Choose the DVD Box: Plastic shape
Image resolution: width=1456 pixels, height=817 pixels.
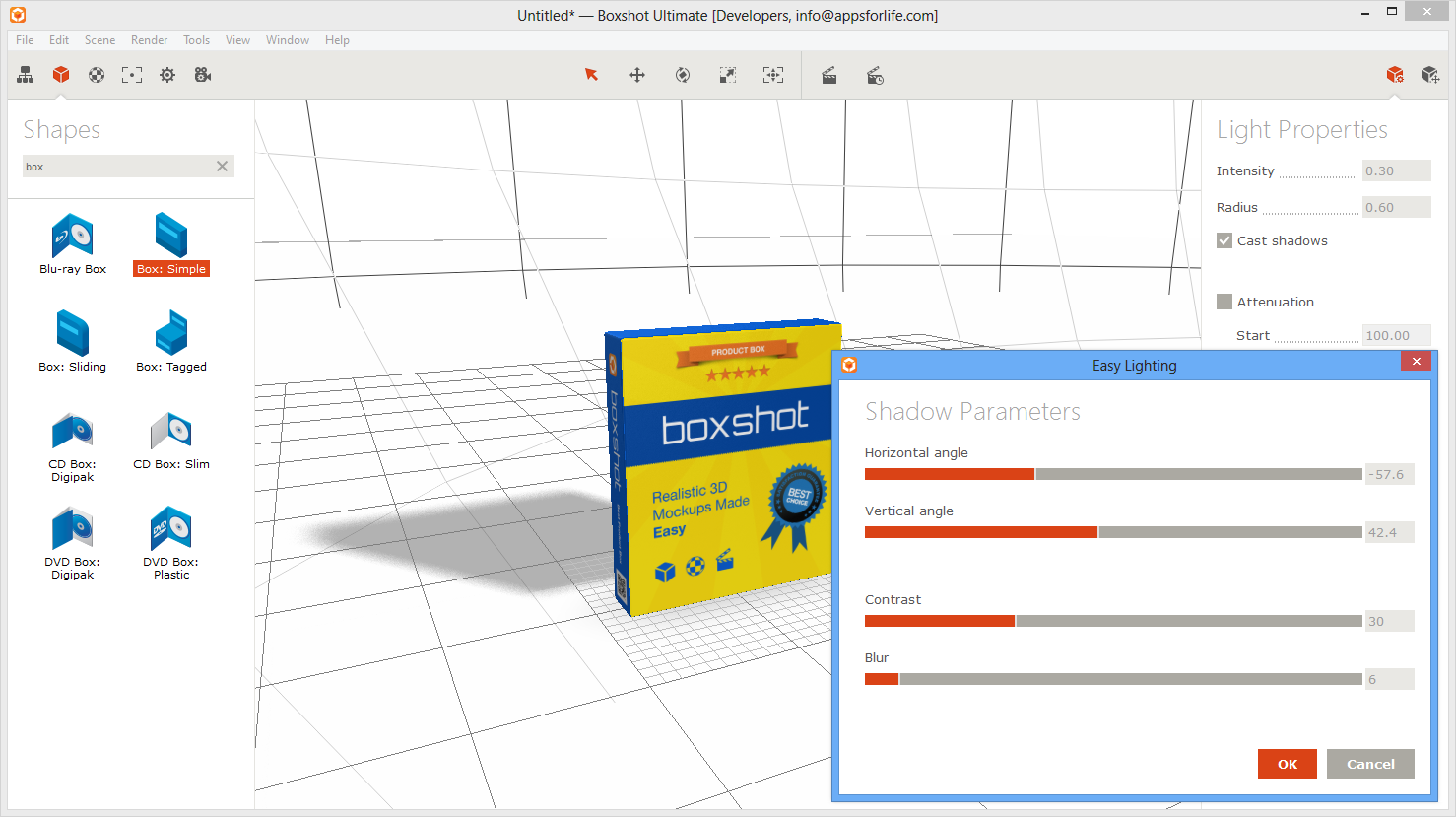[x=171, y=543]
